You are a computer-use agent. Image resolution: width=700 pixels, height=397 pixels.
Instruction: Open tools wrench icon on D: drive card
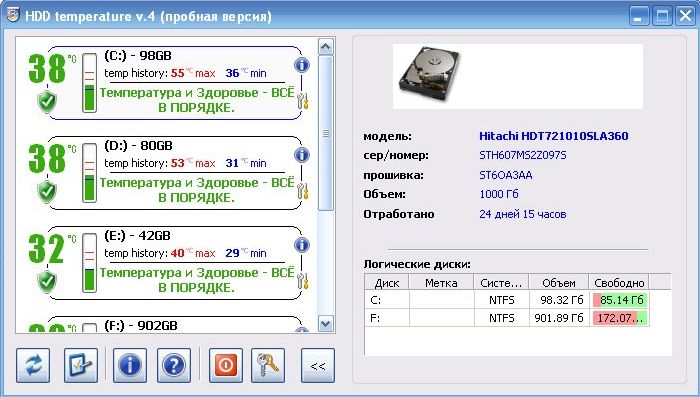coord(303,192)
